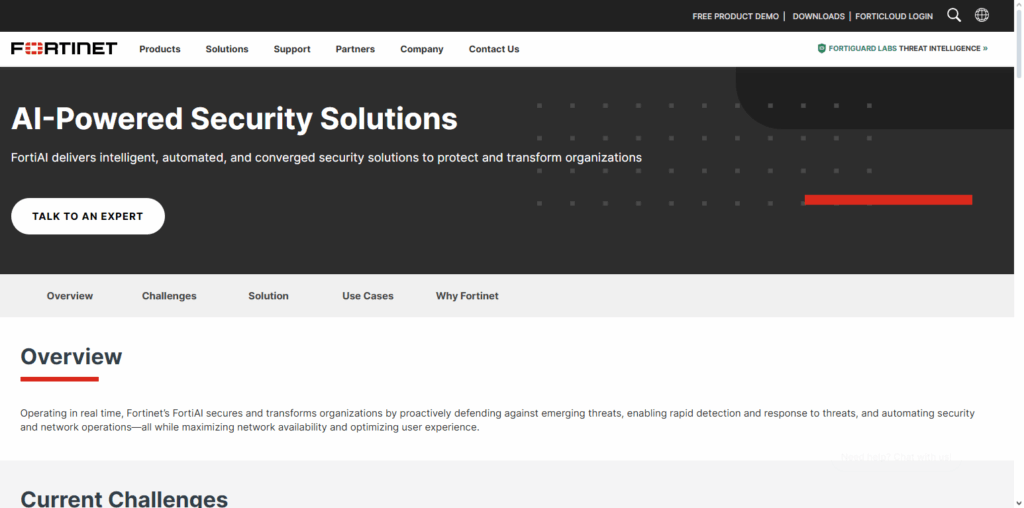
Task: Open the Partners menu
Action: point(355,49)
